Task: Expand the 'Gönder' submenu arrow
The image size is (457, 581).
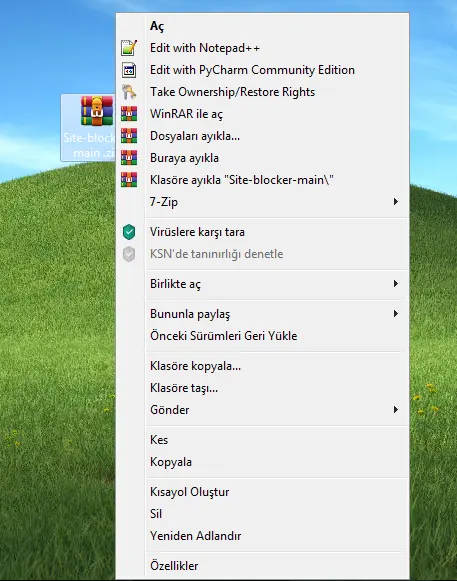Action: tap(396, 410)
